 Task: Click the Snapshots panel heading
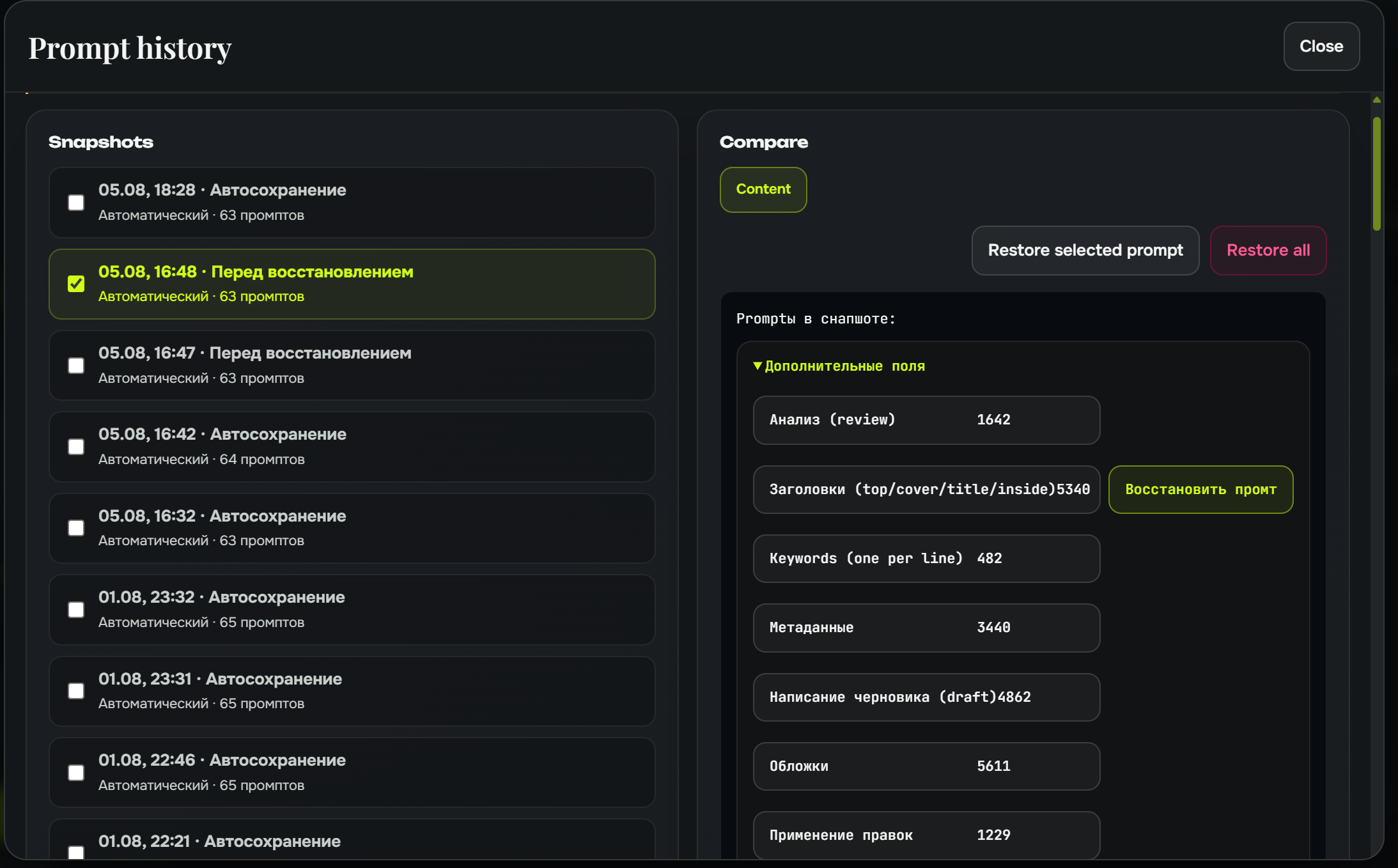pyautogui.click(x=101, y=143)
